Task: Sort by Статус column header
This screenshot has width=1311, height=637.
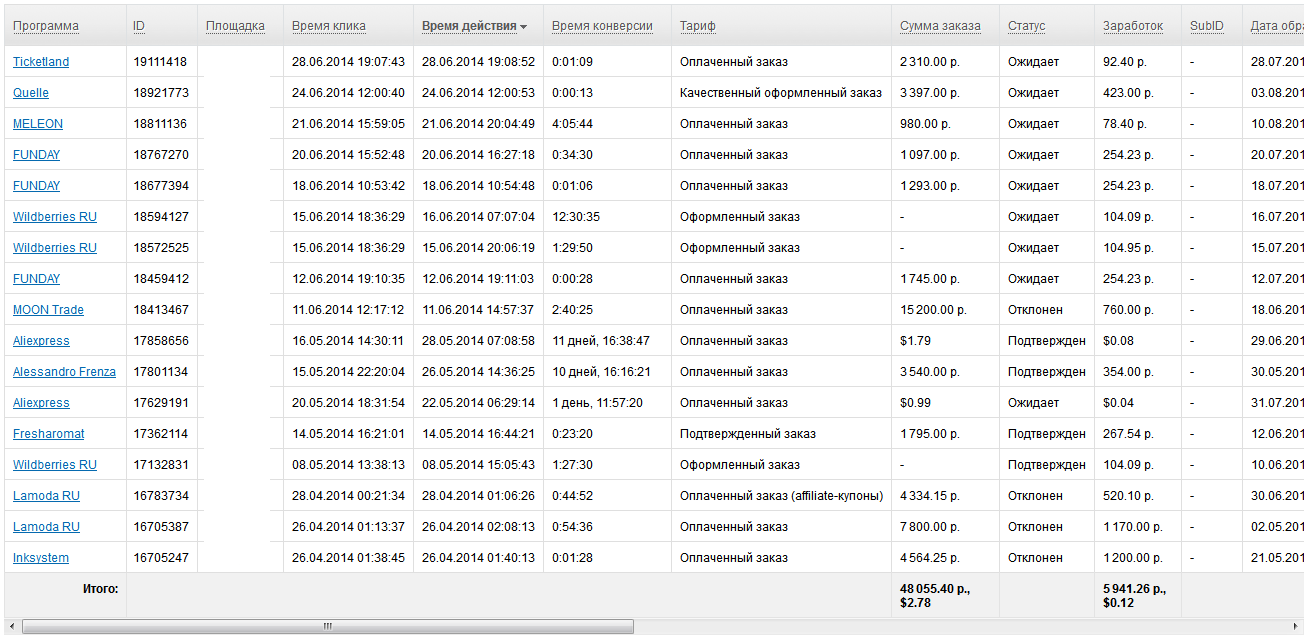Action: pos(1026,26)
